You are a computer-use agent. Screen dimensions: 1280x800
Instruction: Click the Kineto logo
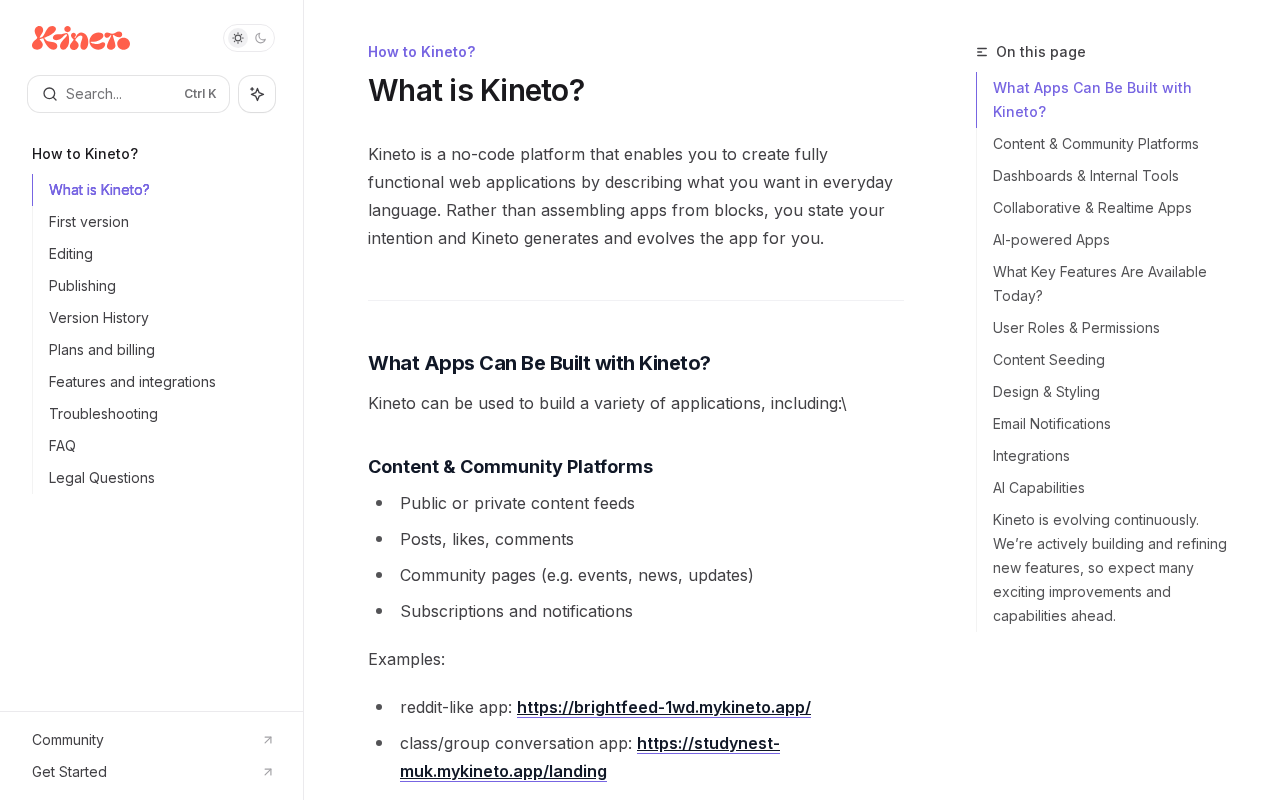coord(81,38)
